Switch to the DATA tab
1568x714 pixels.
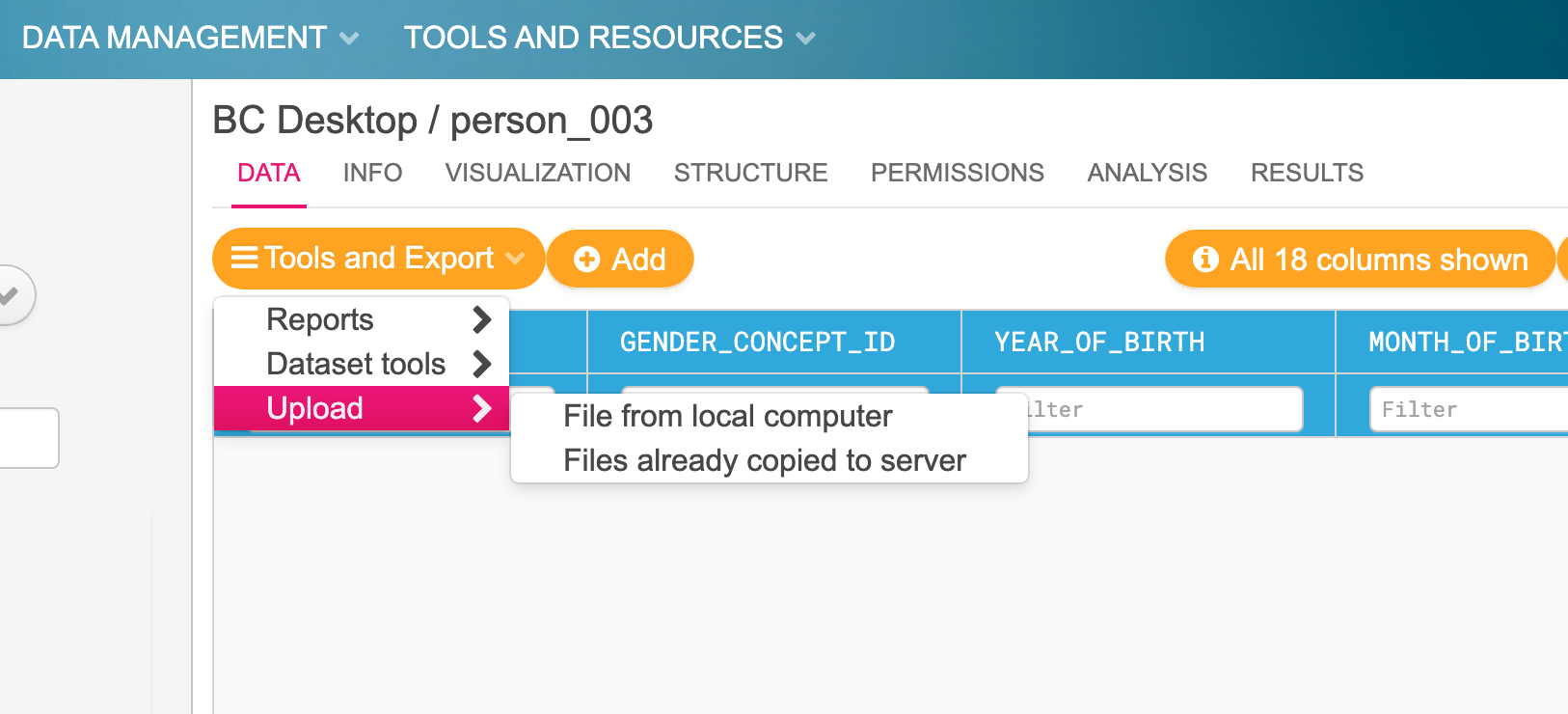(269, 173)
